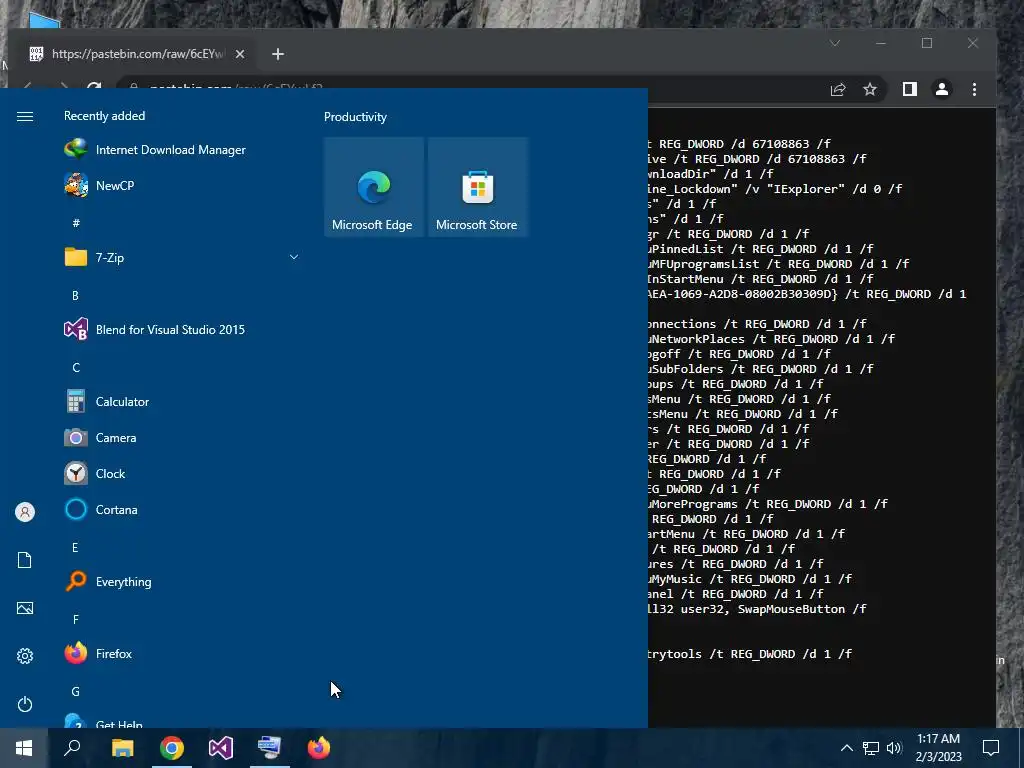Open Documents from Start sidebar
Viewport: 1024px width, 768px height.
point(25,560)
